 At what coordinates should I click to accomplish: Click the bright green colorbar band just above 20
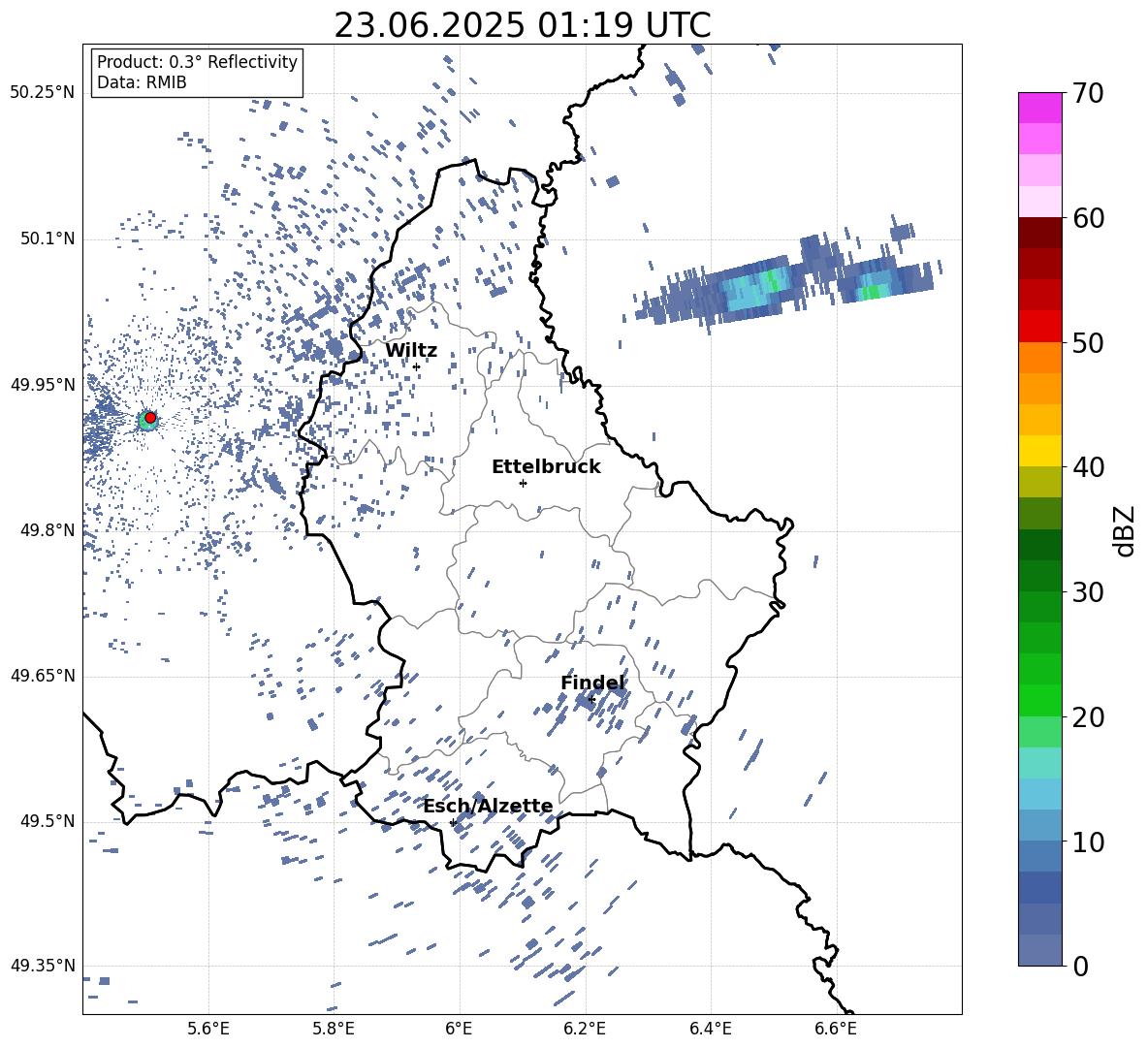[x=1039, y=700]
